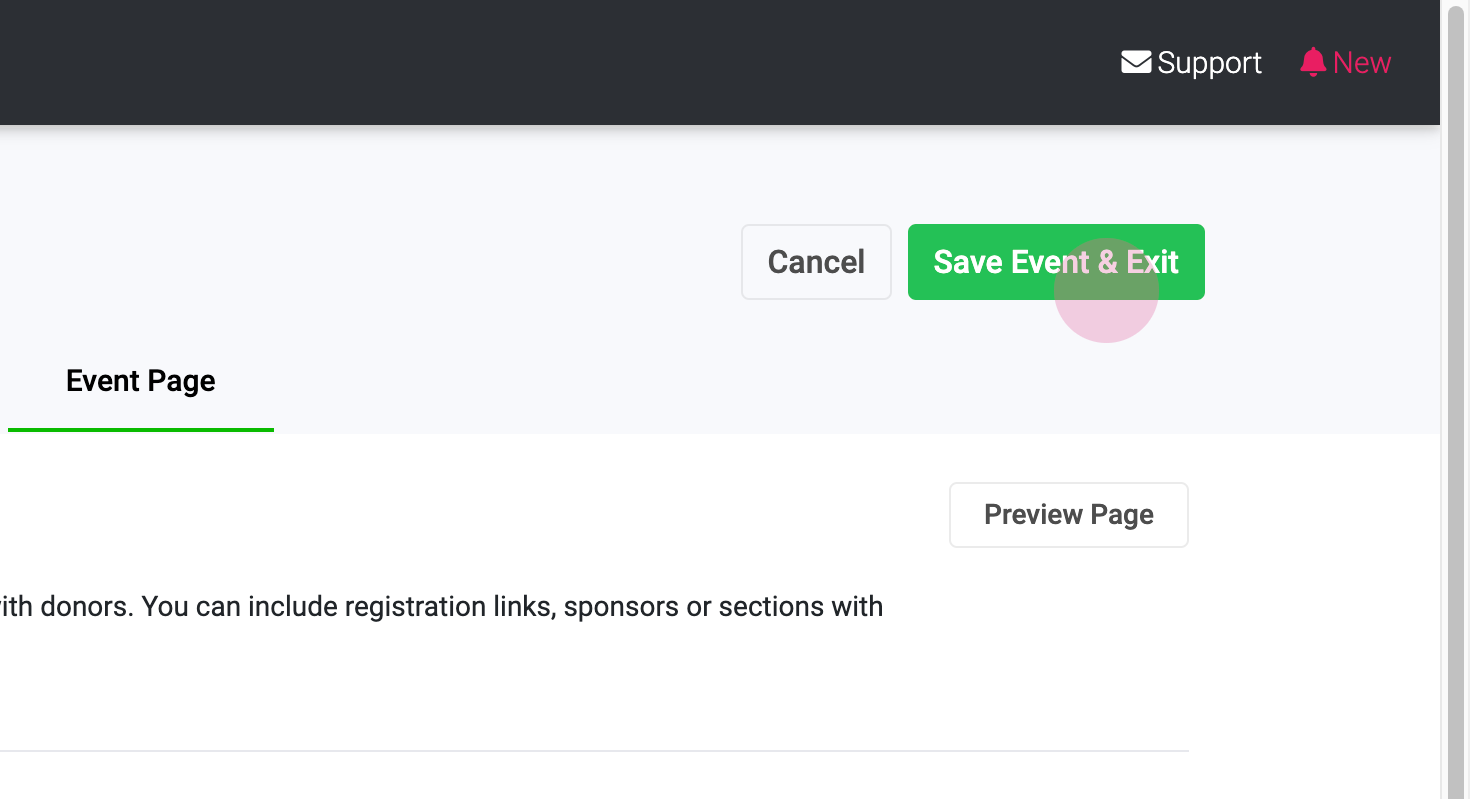Click the horizontal divider line below the description
1470x799 pixels.
(x=600, y=750)
